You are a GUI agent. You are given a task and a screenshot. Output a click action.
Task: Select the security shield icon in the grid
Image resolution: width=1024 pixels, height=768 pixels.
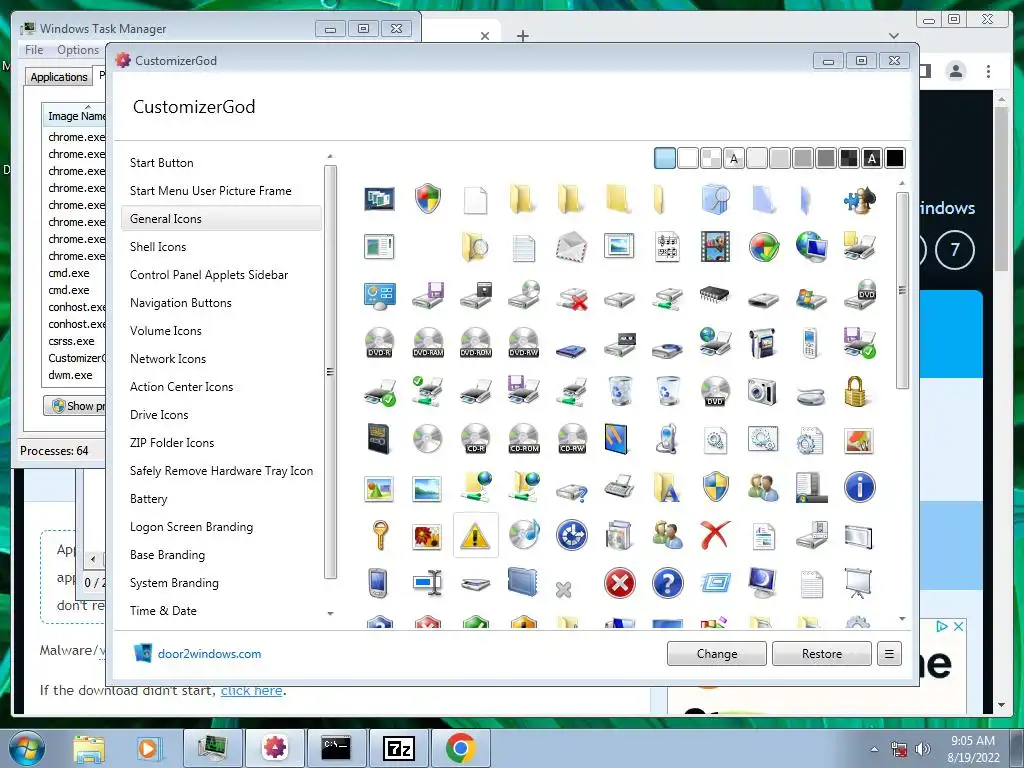click(x=428, y=199)
